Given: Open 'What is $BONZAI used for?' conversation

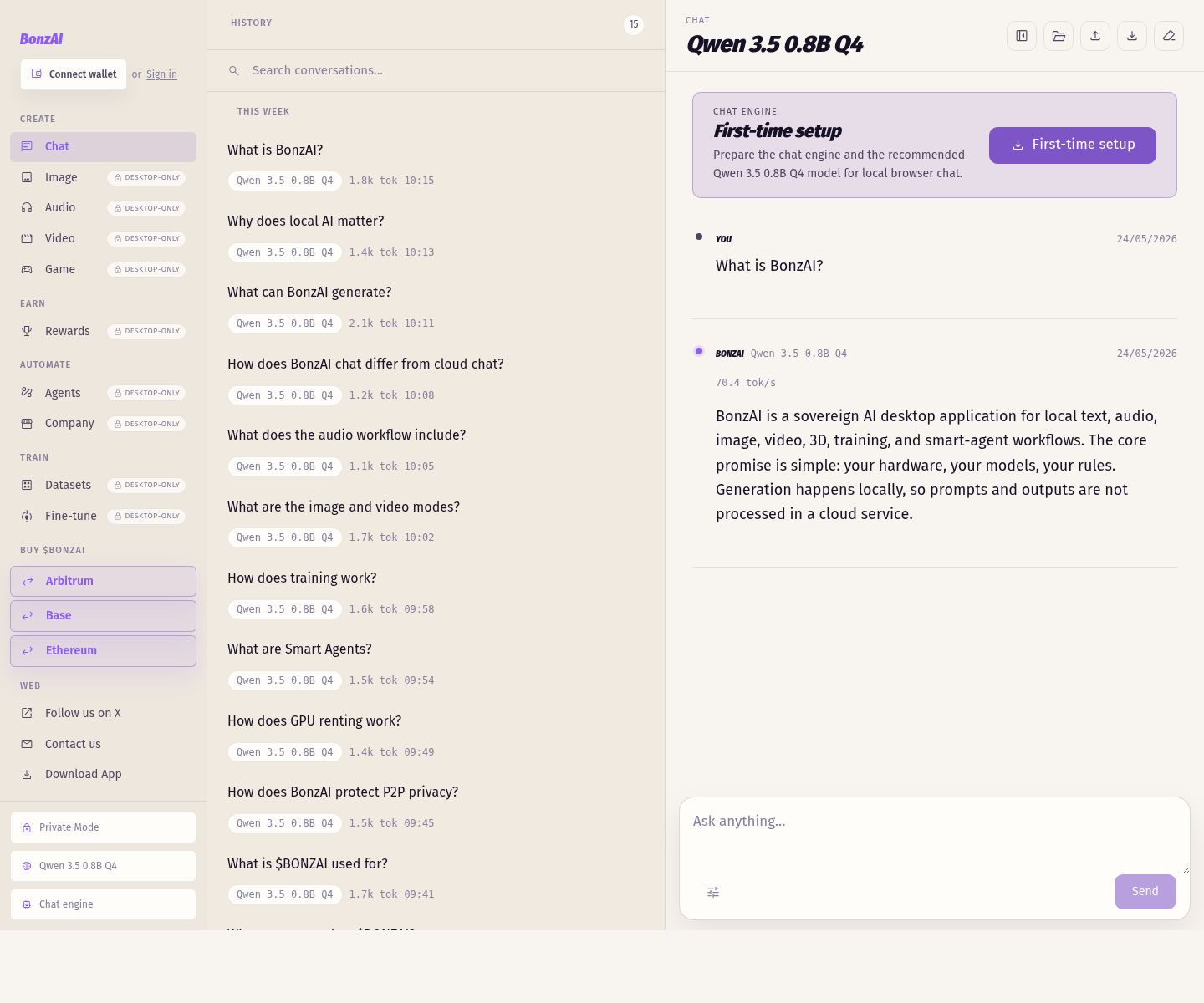Looking at the screenshot, I should tap(436, 878).
